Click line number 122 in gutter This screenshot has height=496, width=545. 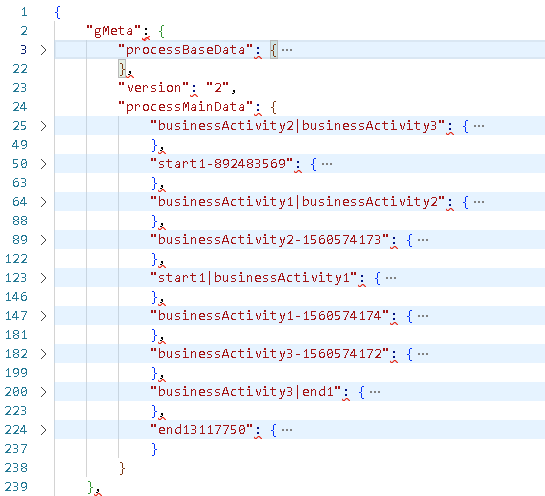click(16, 259)
